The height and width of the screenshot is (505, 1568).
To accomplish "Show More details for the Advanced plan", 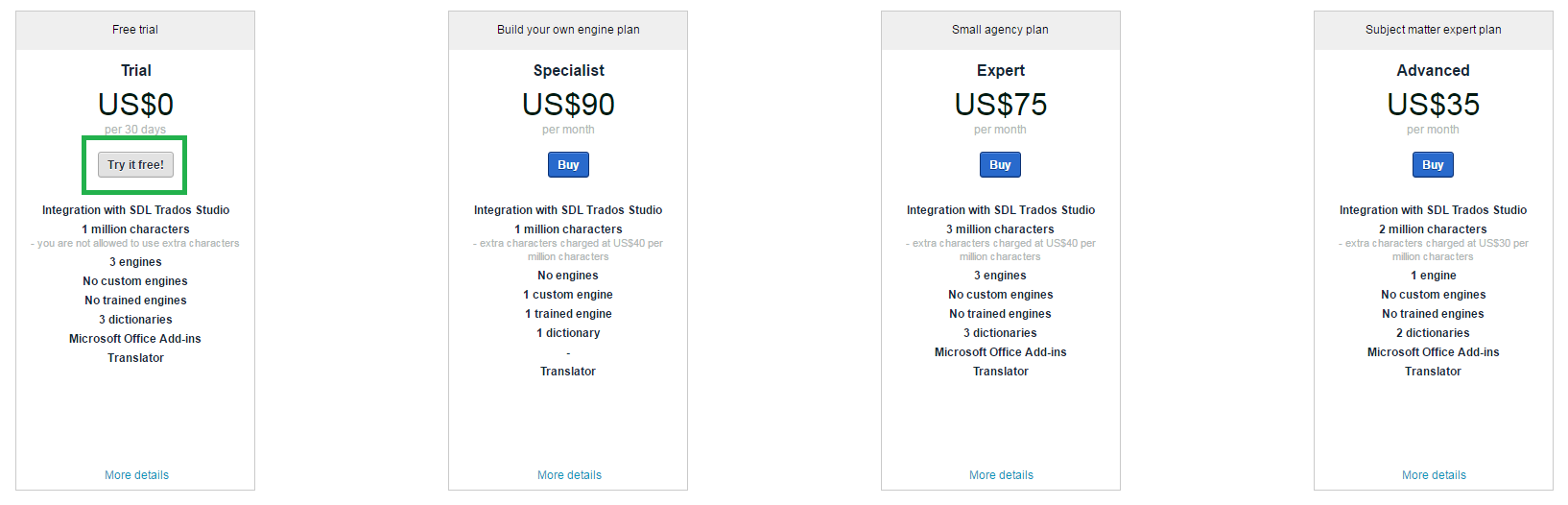I will point(1434,475).
